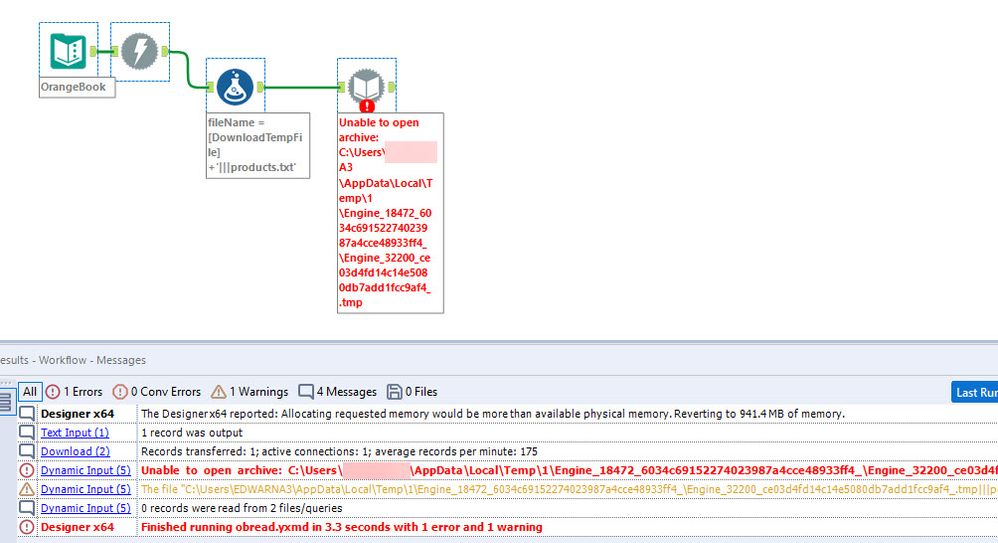This screenshot has width=998, height=543.
Task: Select the memory allocation message text
Action: [493, 414]
